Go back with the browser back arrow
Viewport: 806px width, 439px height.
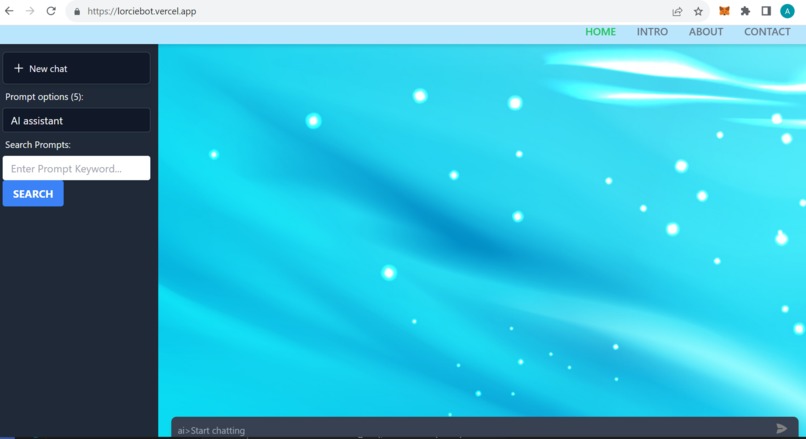click(x=9, y=11)
